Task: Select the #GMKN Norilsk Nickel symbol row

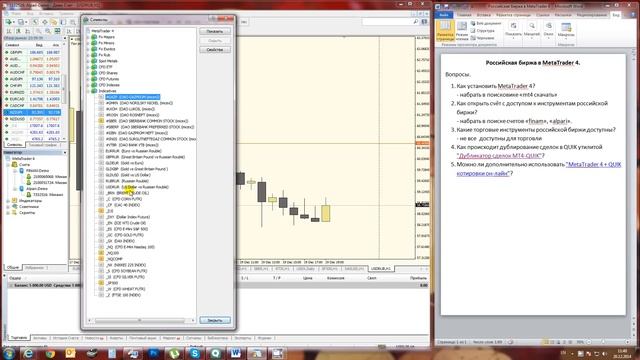Action: tap(139, 103)
